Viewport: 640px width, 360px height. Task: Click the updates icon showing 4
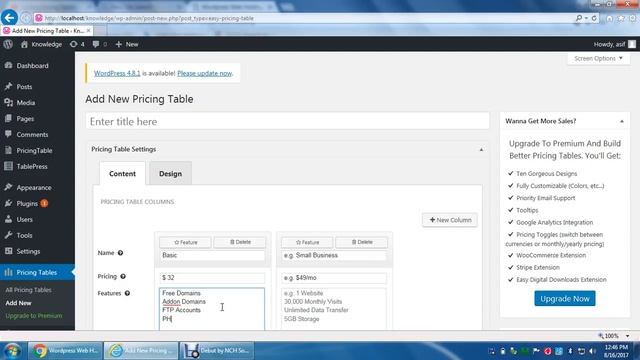77,44
